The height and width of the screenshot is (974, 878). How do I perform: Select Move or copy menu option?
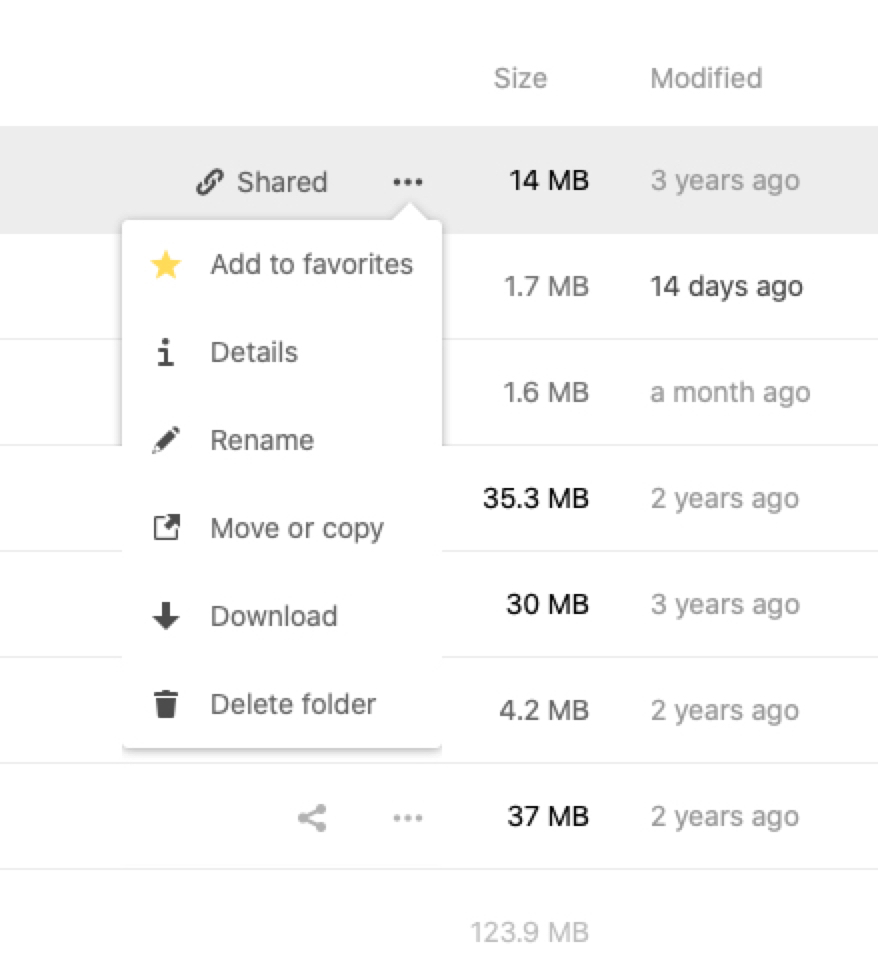[297, 528]
